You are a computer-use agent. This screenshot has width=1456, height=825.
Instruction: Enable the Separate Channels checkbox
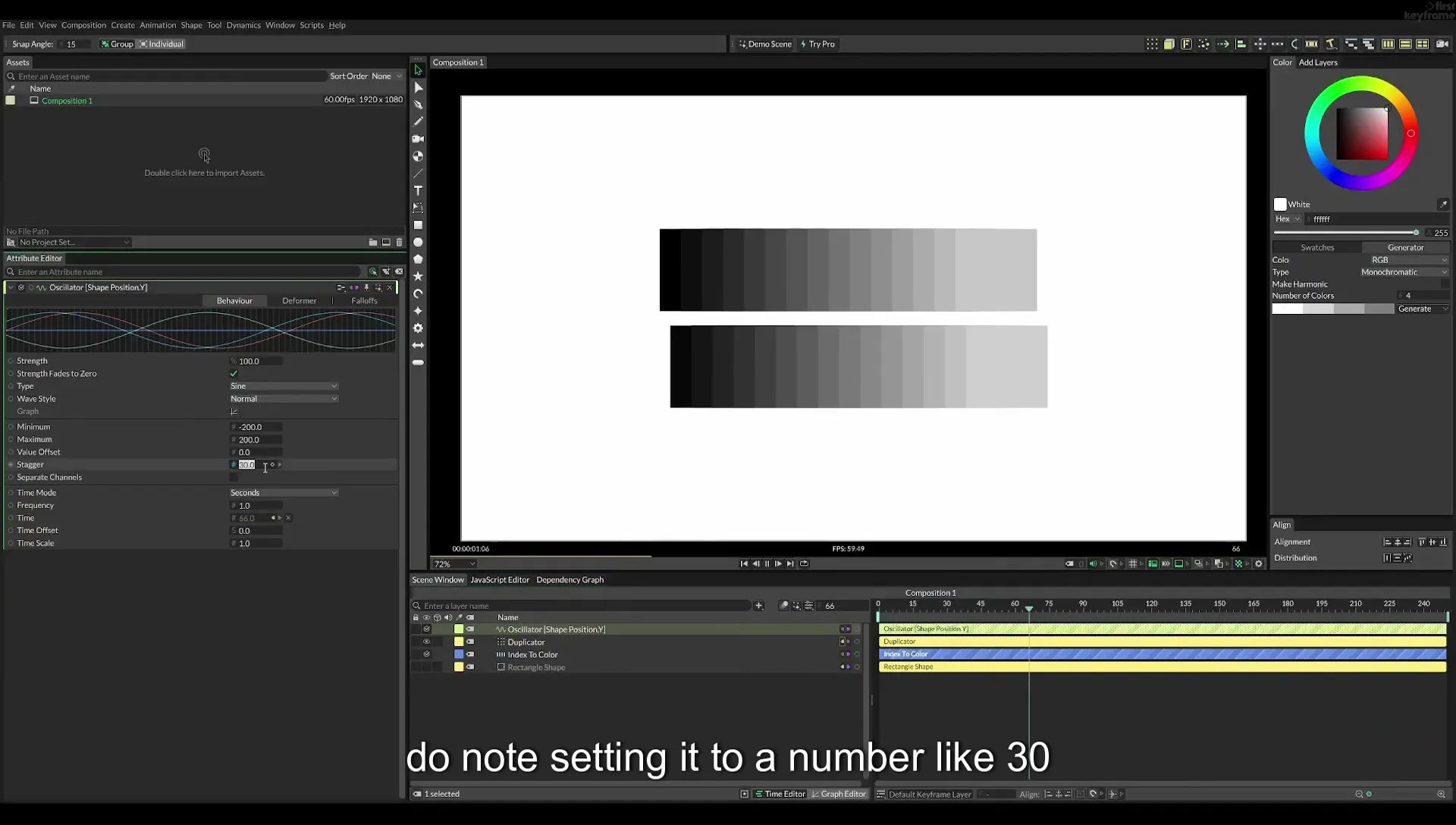pos(234,478)
